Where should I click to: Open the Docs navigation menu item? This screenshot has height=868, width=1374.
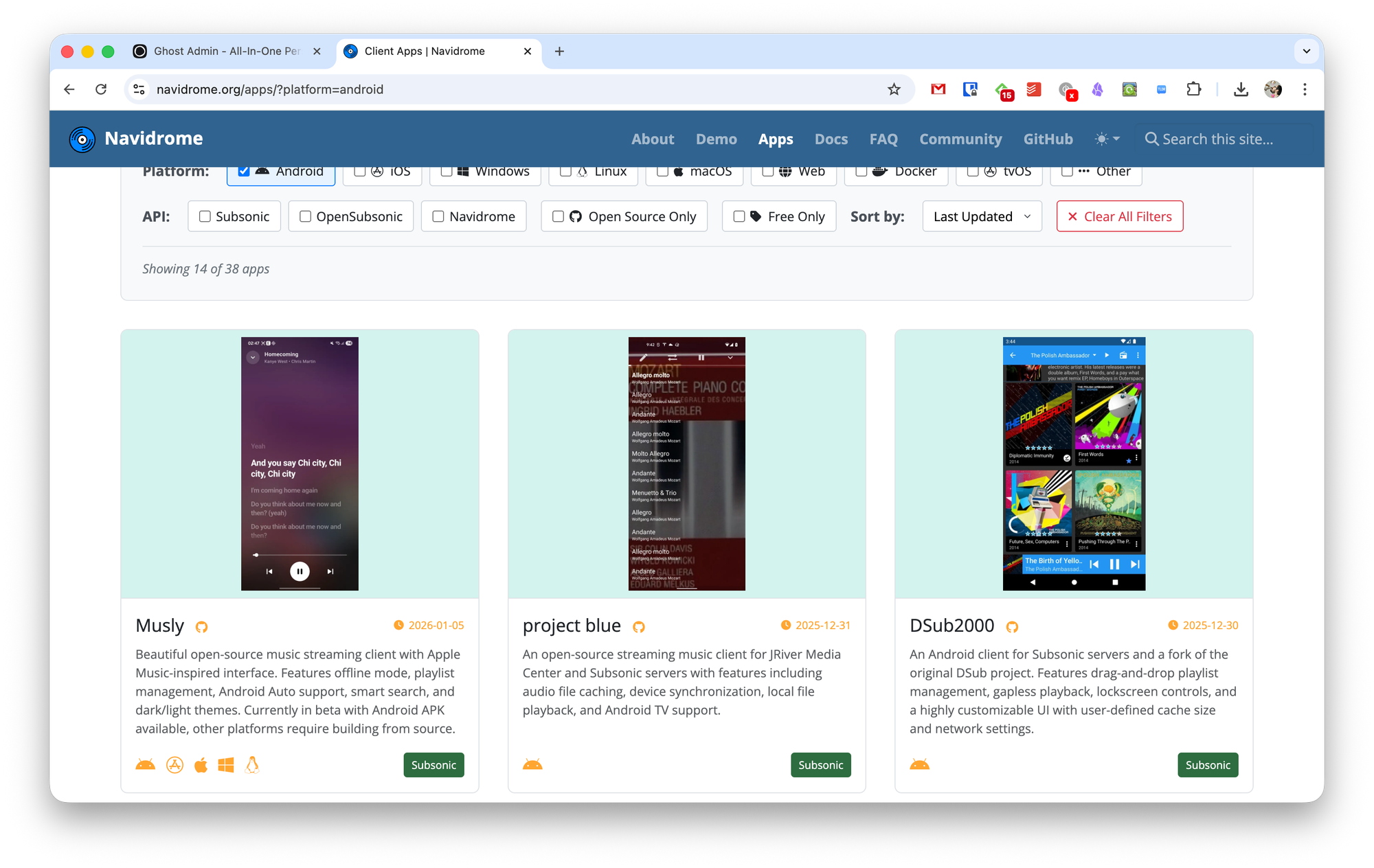click(x=831, y=139)
